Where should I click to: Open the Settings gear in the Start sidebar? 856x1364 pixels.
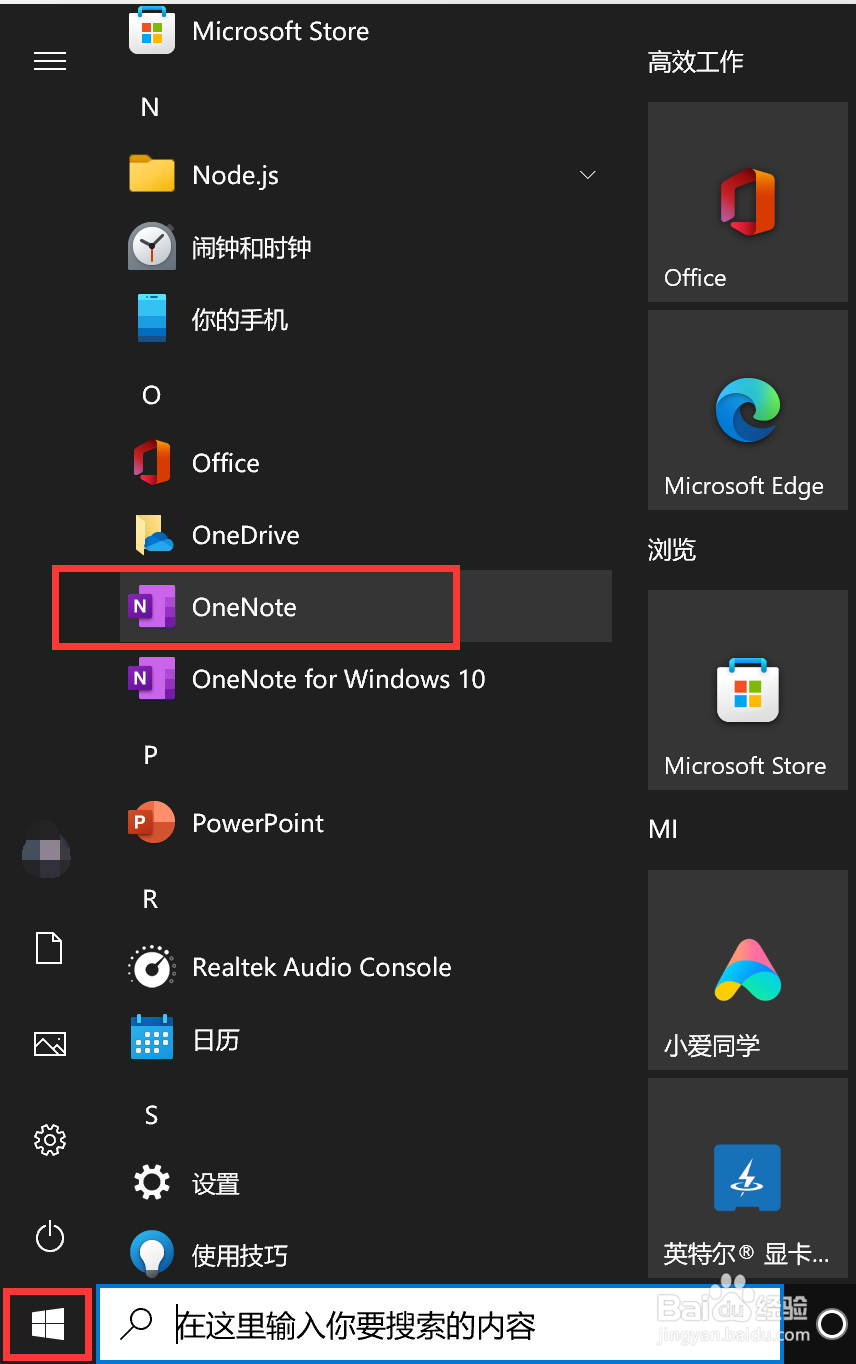(x=49, y=1139)
